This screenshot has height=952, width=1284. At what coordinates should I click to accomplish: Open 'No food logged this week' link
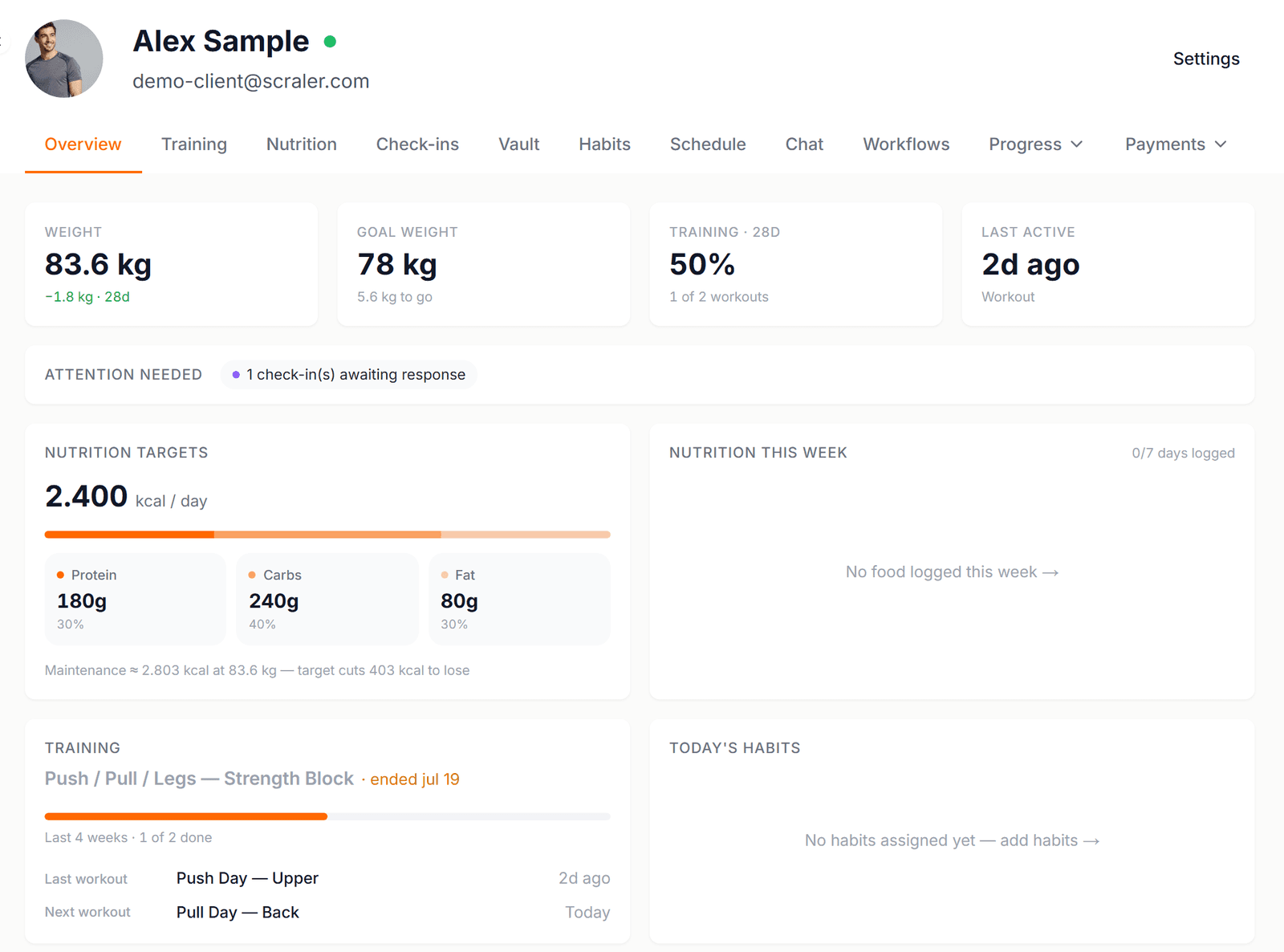pyautogui.click(x=952, y=572)
